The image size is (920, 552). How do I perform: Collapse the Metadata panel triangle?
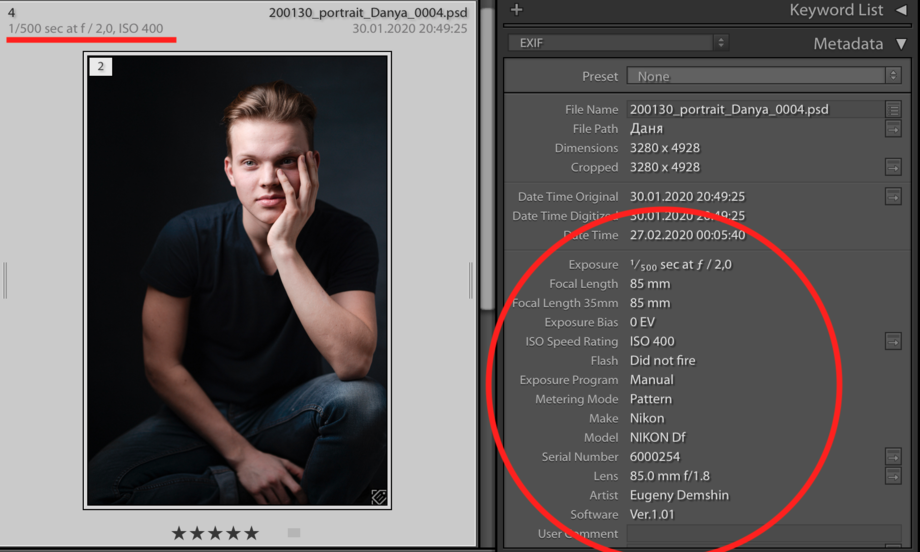pyautogui.click(x=901, y=44)
